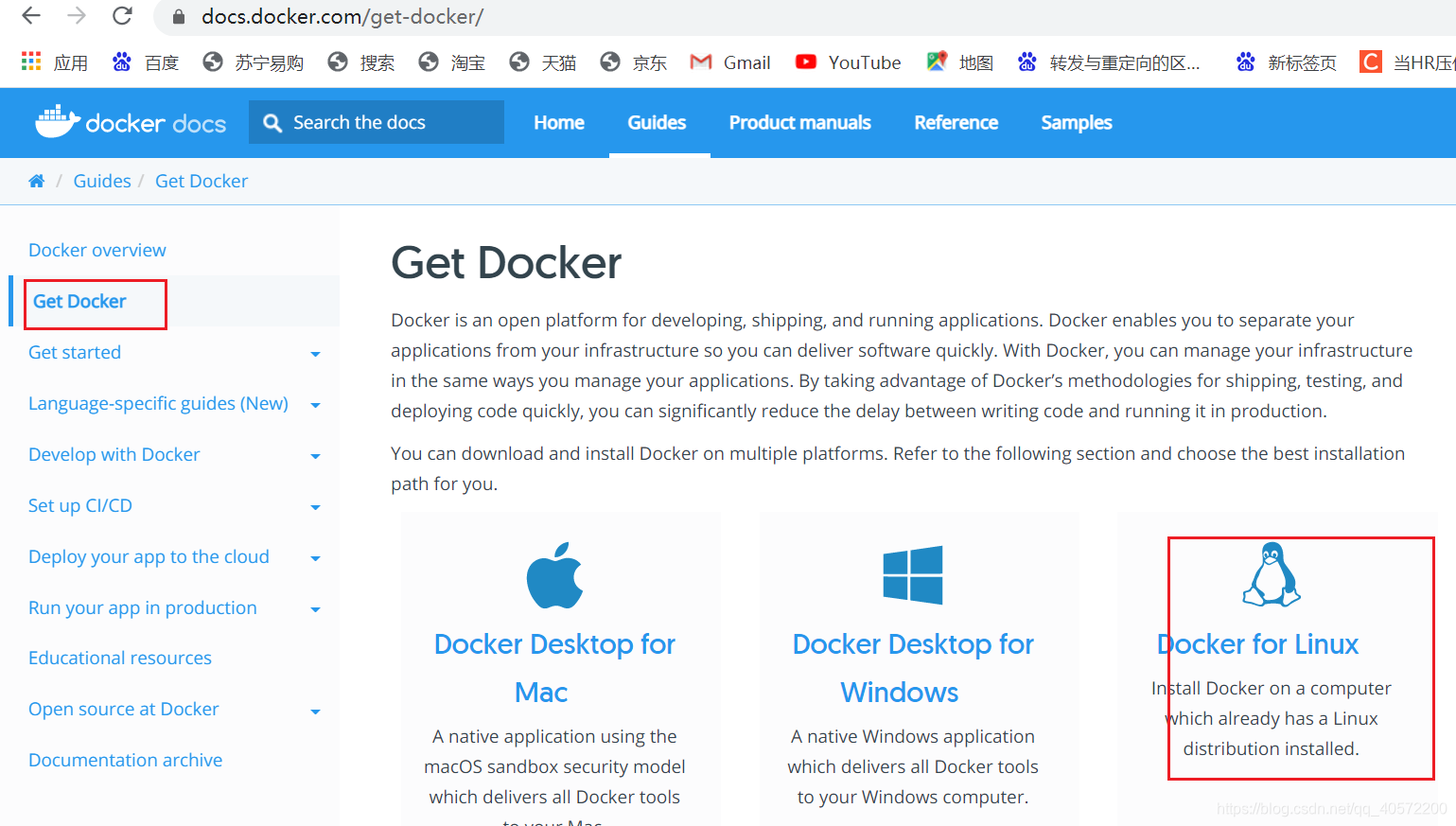Screen dimensions: 1456x826
Task: Open the Home nav tab
Action: (559, 123)
